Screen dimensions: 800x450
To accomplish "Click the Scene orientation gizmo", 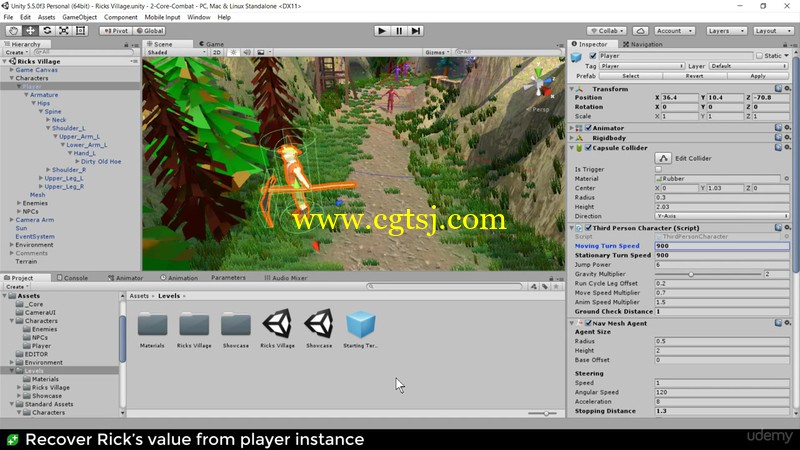I will click(x=540, y=84).
